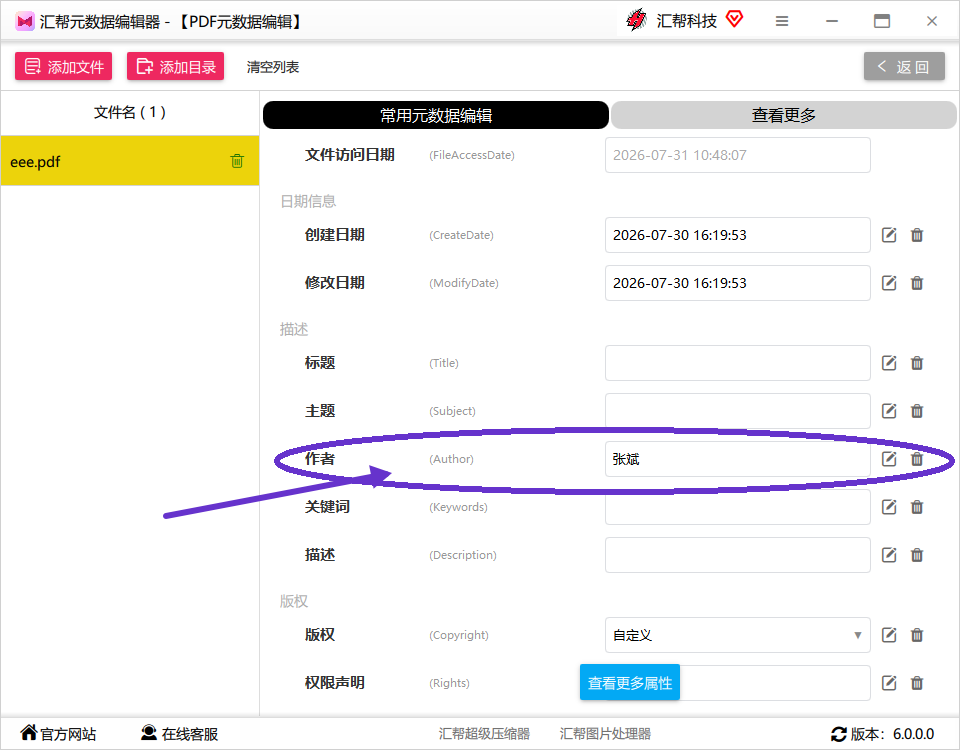Remove eee.pdf from the file list
The height and width of the screenshot is (750, 960).
point(237,161)
